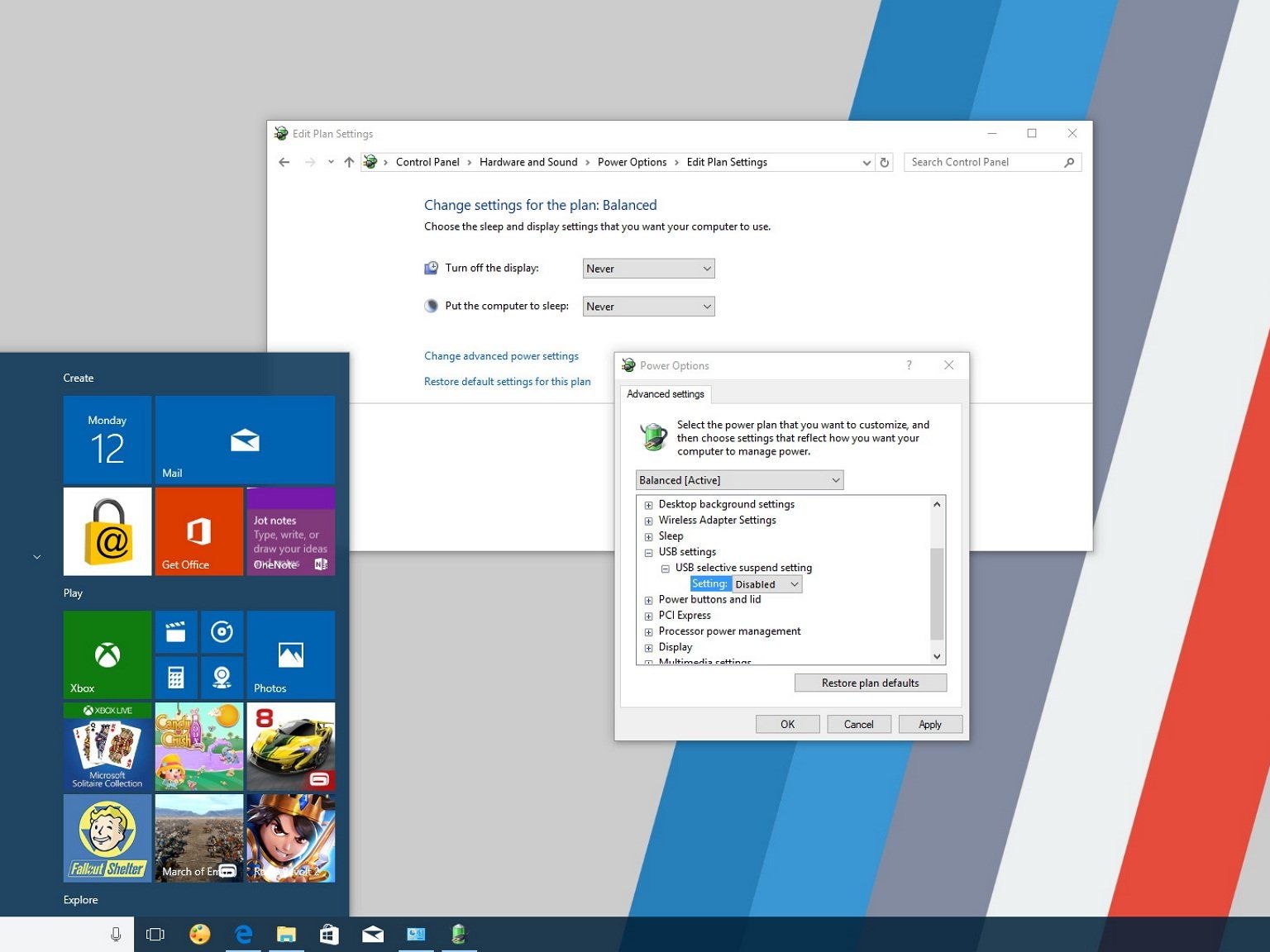Open the Get Office tile
This screenshot has height=952, width=1270.
tap(198, 531)
